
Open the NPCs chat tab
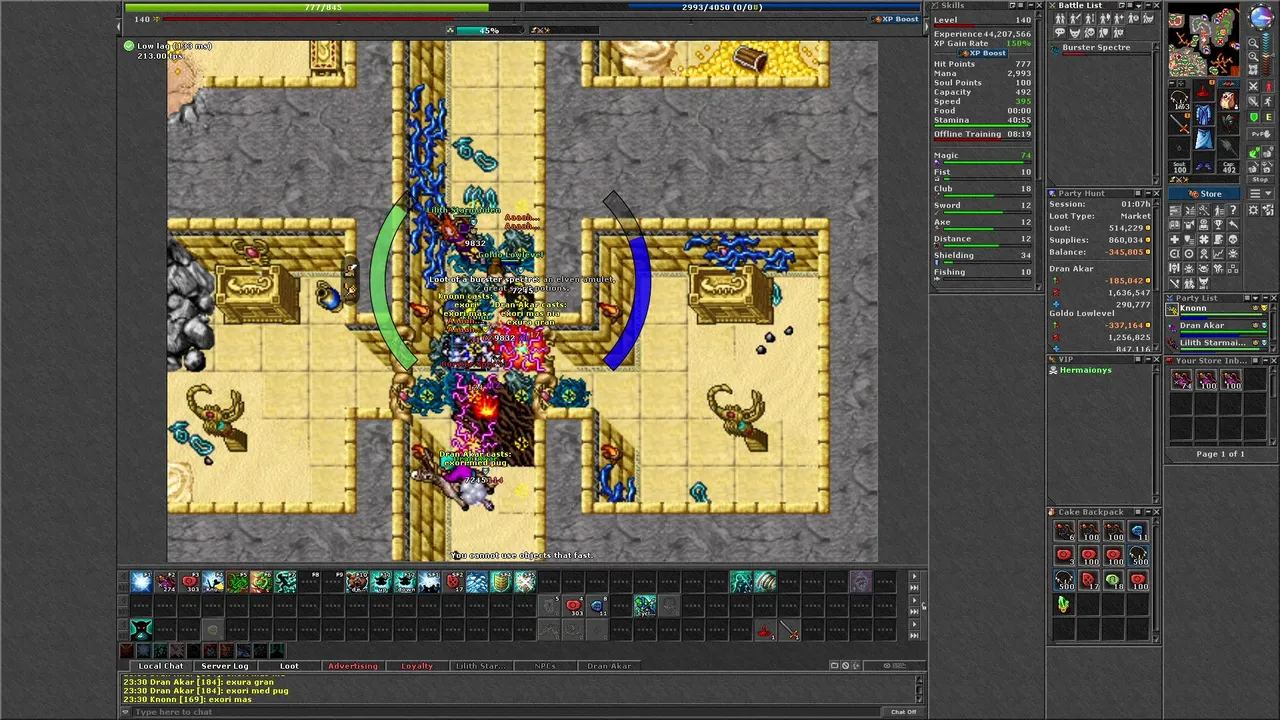tap(545, 666)
